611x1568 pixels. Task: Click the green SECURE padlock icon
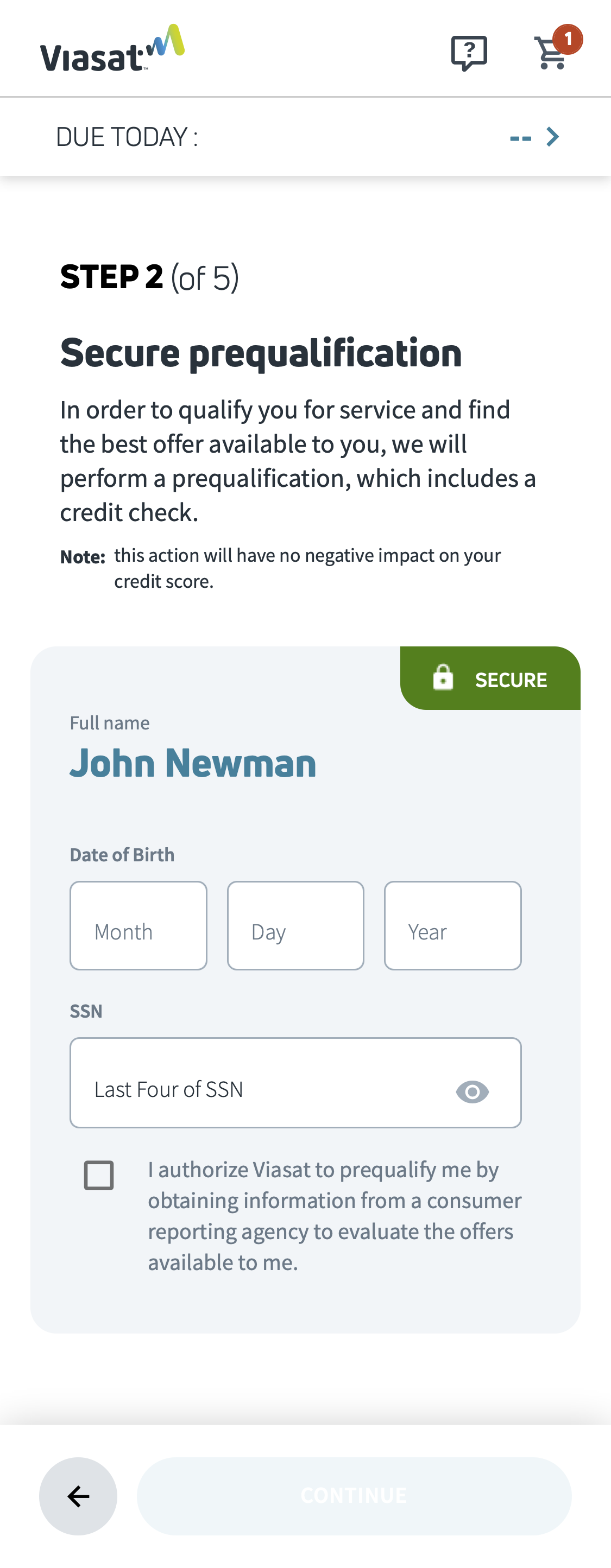pos(443,677)
